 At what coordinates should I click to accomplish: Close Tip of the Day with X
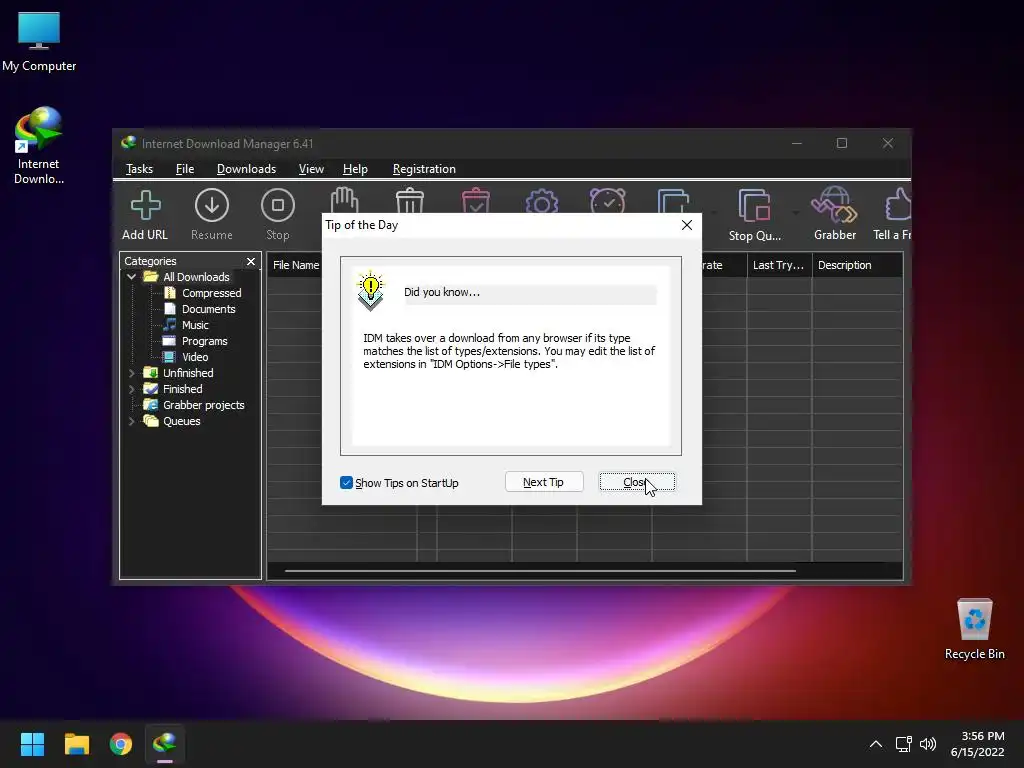(686, 225)
